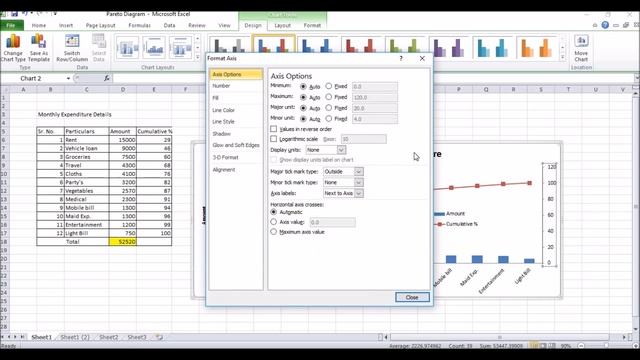Enable Logarithmic scale checkbox
Image resolution: width=640 pixels, height=360 pixels.
pyautogui.click(x=273, y=139)
